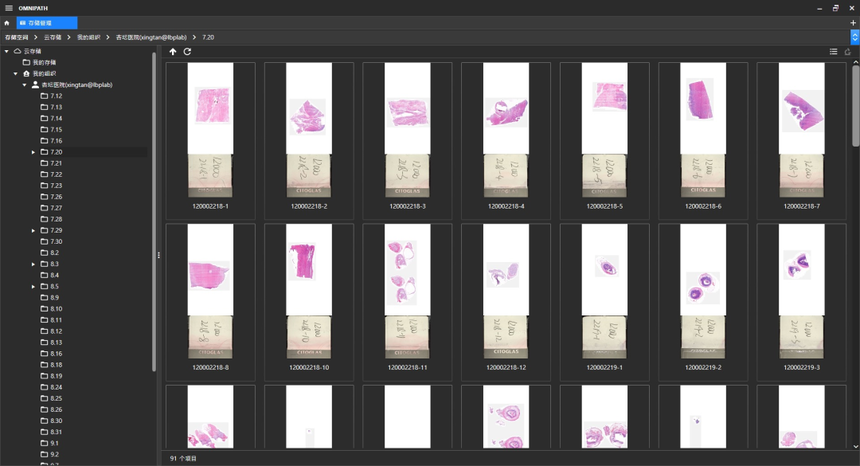
Task: Select slide thumbnail 120002219-2
Action: (703, 302)
